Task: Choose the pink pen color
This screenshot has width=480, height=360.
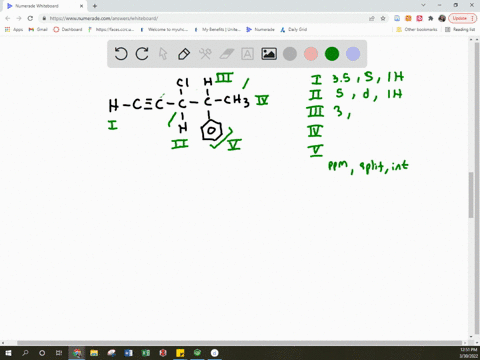Action: pos(311,54)
